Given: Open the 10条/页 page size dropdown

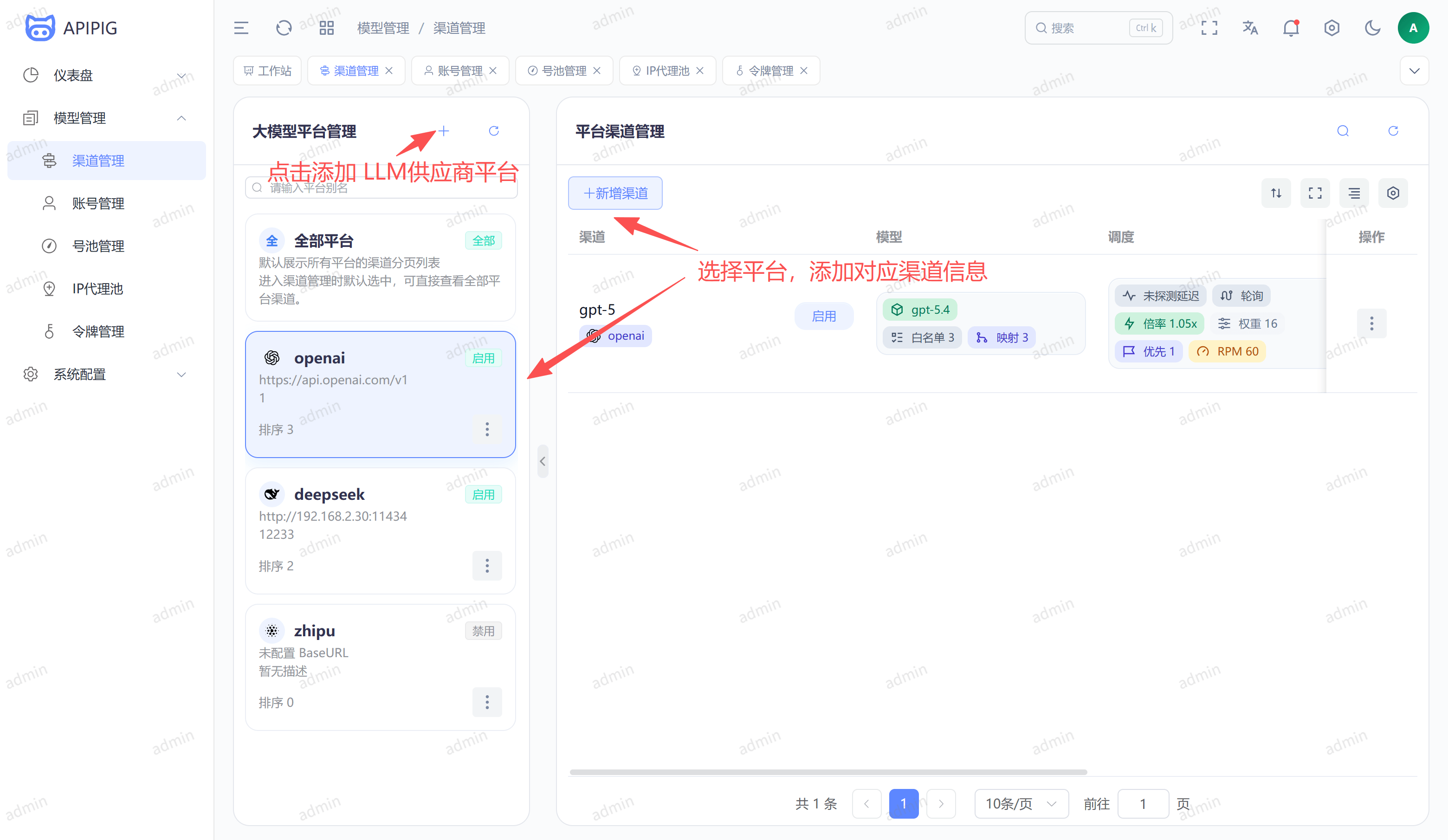Looking at the screenshot, I should pos(1021,804).
